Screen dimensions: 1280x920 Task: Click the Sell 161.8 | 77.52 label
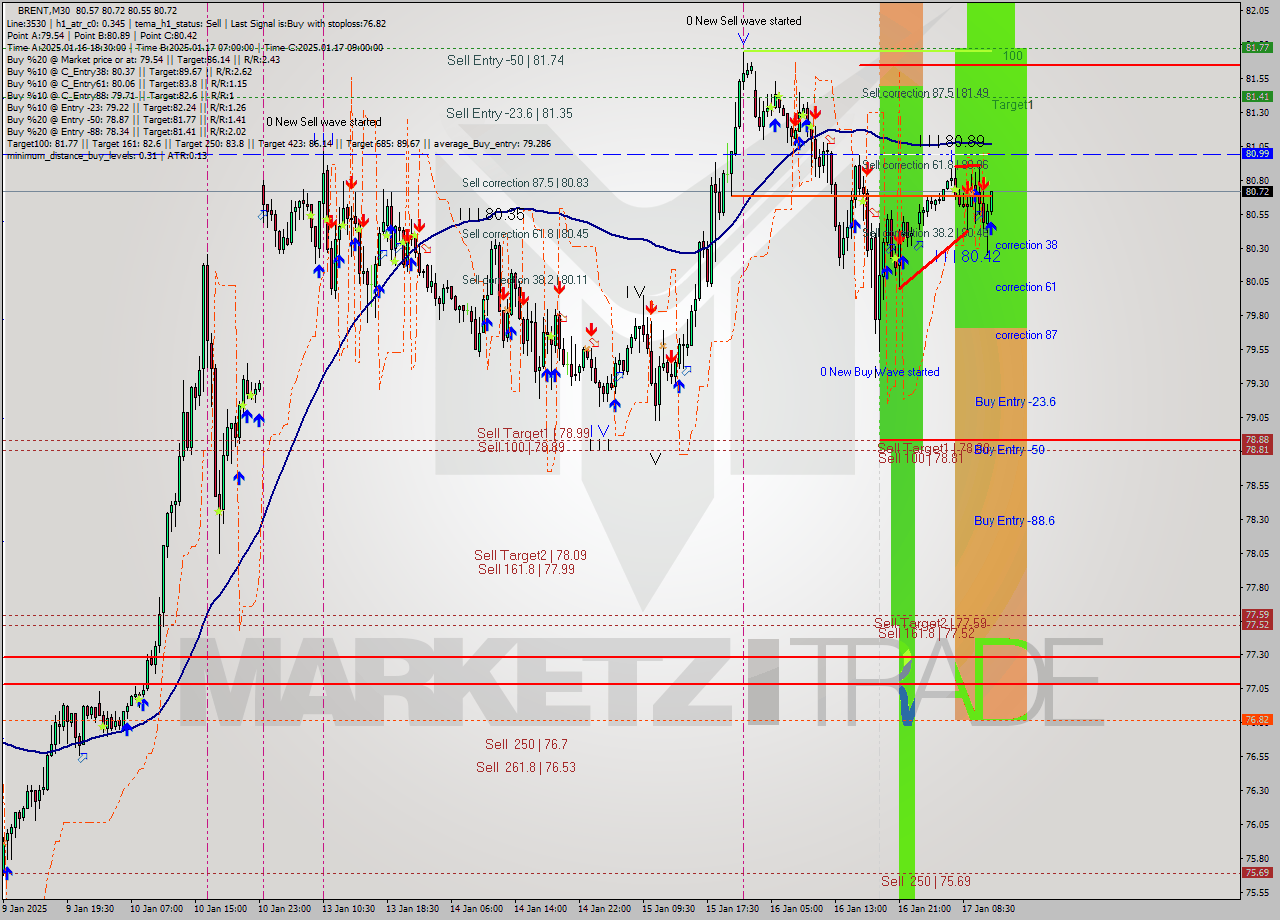coord(926,633)
